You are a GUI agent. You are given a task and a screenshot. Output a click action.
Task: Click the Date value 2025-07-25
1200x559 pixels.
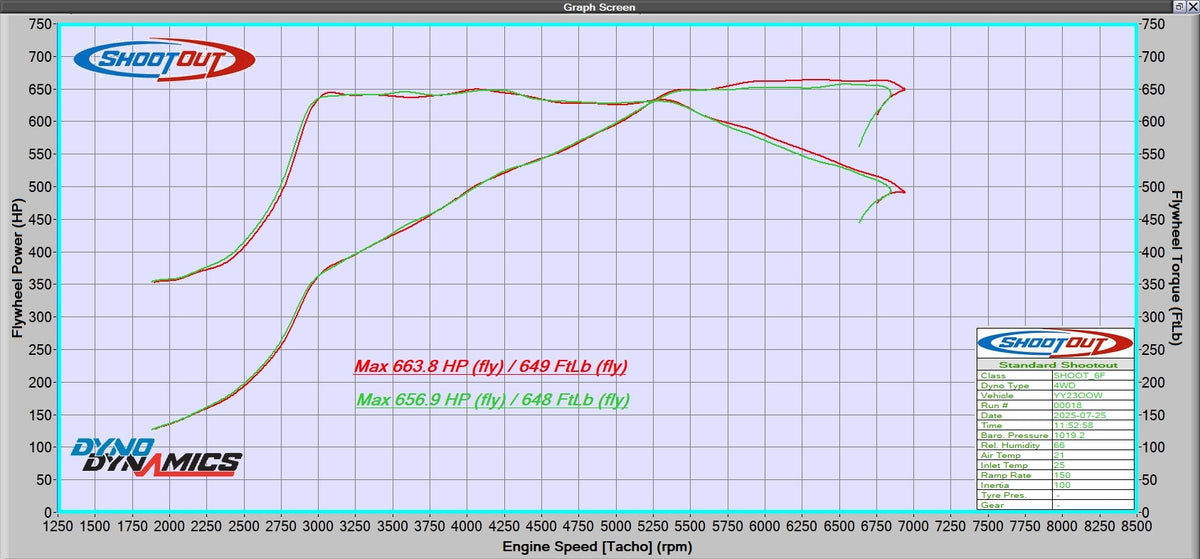1080,415
